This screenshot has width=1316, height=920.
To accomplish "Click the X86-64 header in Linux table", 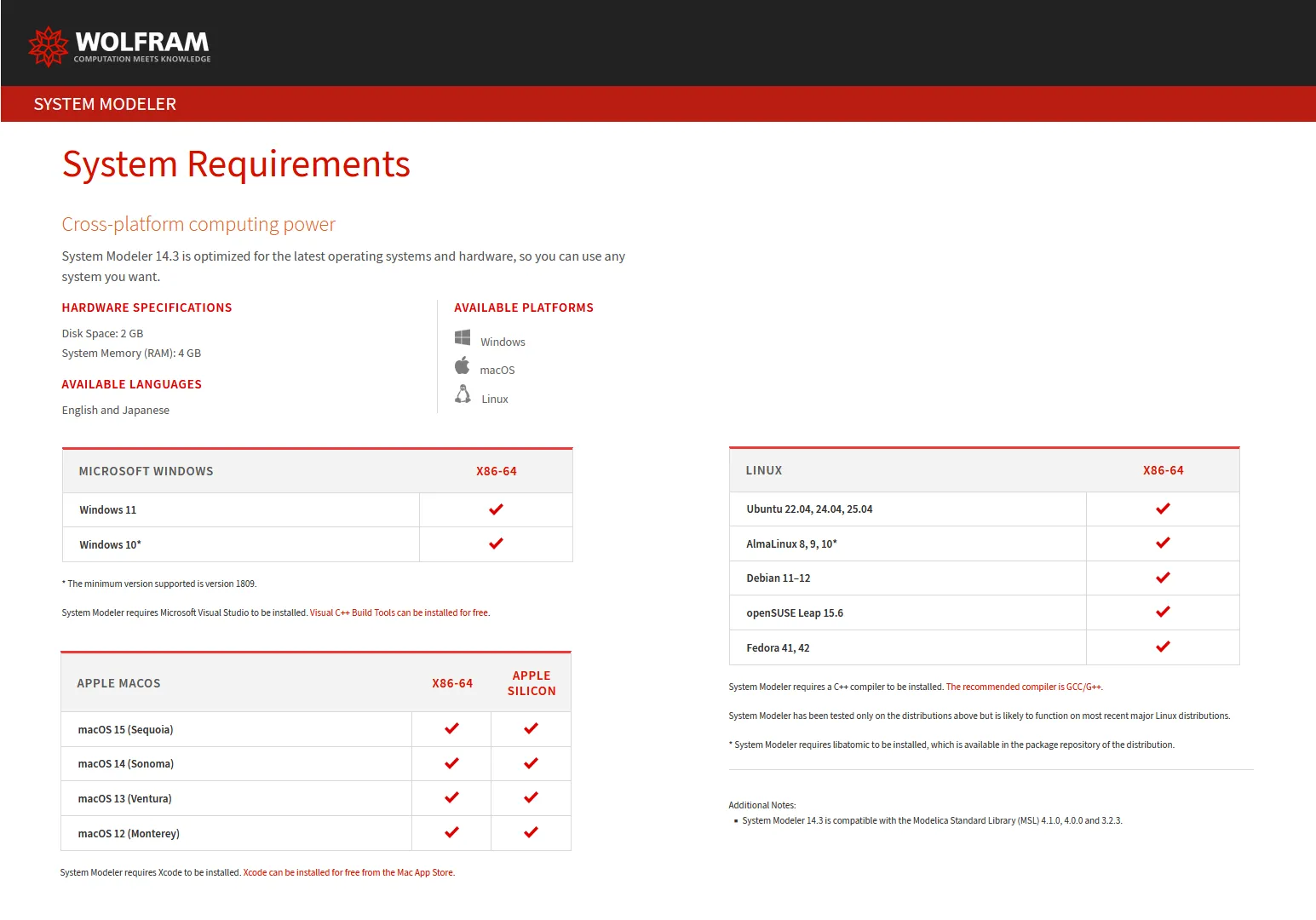I will click(1164, 470).
